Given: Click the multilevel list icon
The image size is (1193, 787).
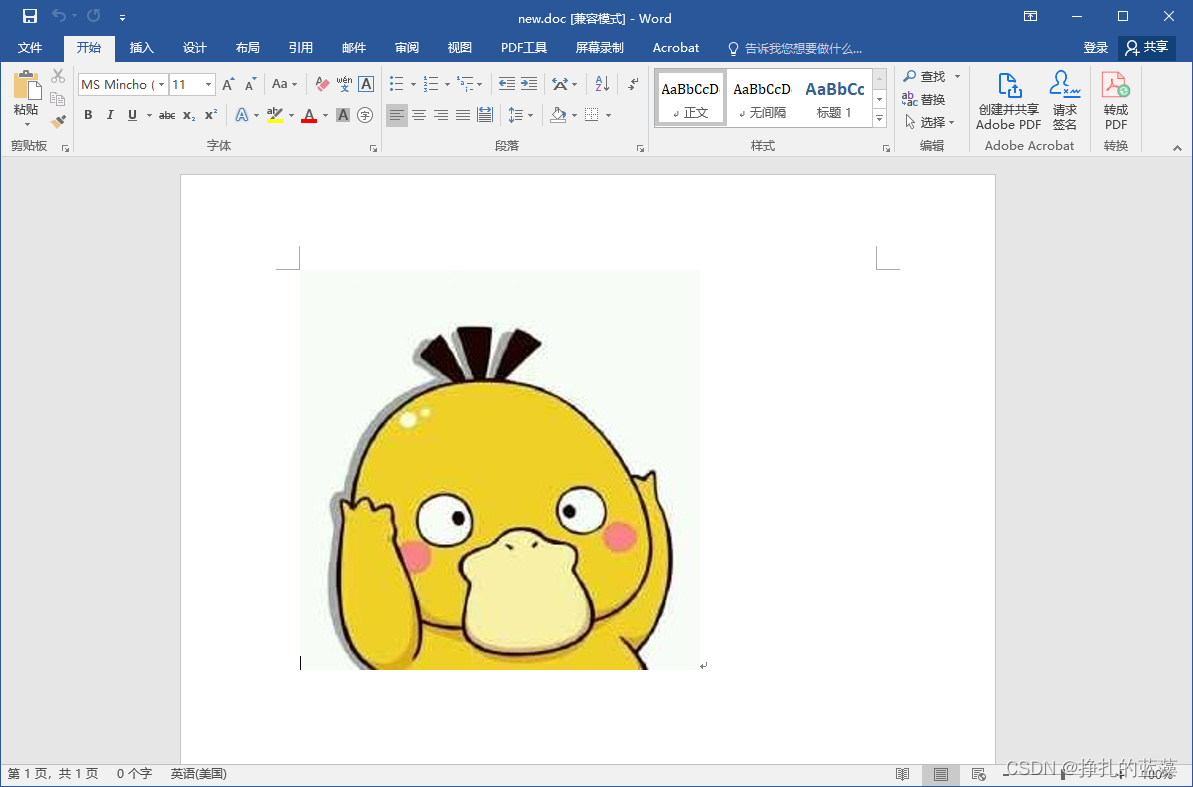Looking at the screenshot, I should coord(464,84).
